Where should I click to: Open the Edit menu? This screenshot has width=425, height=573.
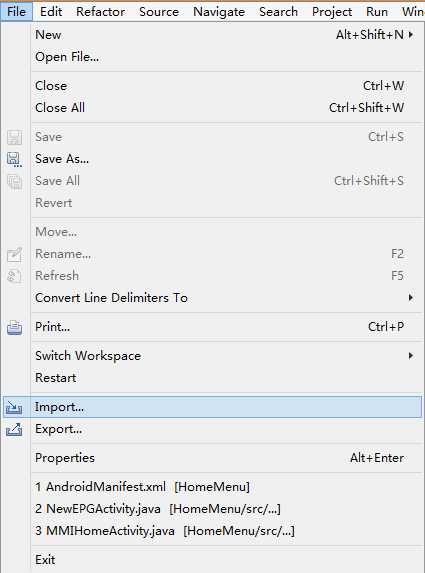coord(51,12)
